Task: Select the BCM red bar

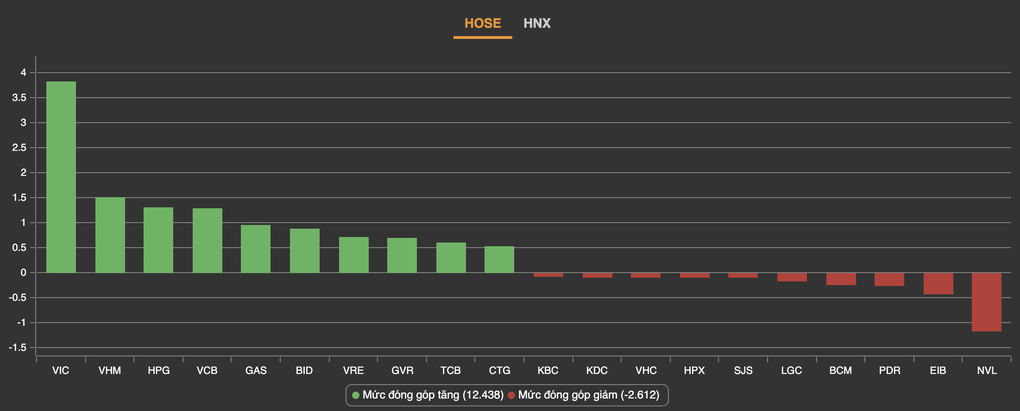Action: click(x=841, y=278)
